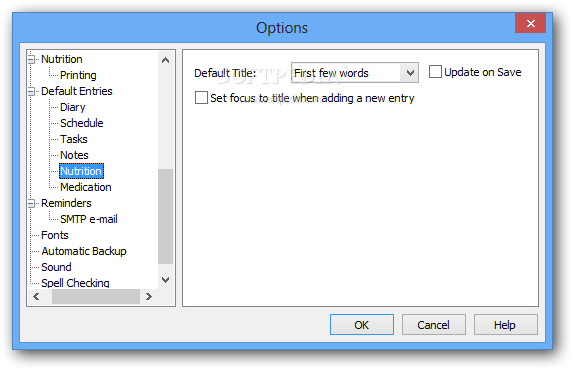
Task: Click the Cancel button
Action: point(434,325)
